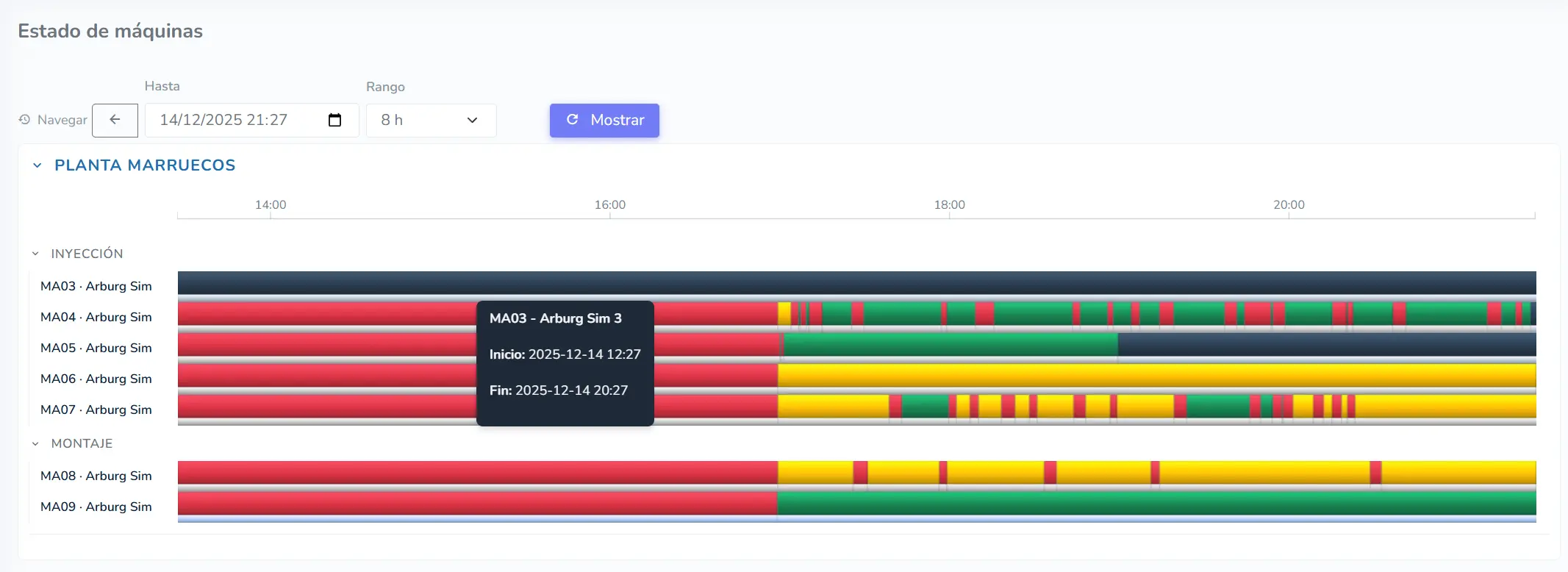Click the back arrow navigation button
Image resolution: width=1568 pixels, height=572 pixels.
[115, 120]
